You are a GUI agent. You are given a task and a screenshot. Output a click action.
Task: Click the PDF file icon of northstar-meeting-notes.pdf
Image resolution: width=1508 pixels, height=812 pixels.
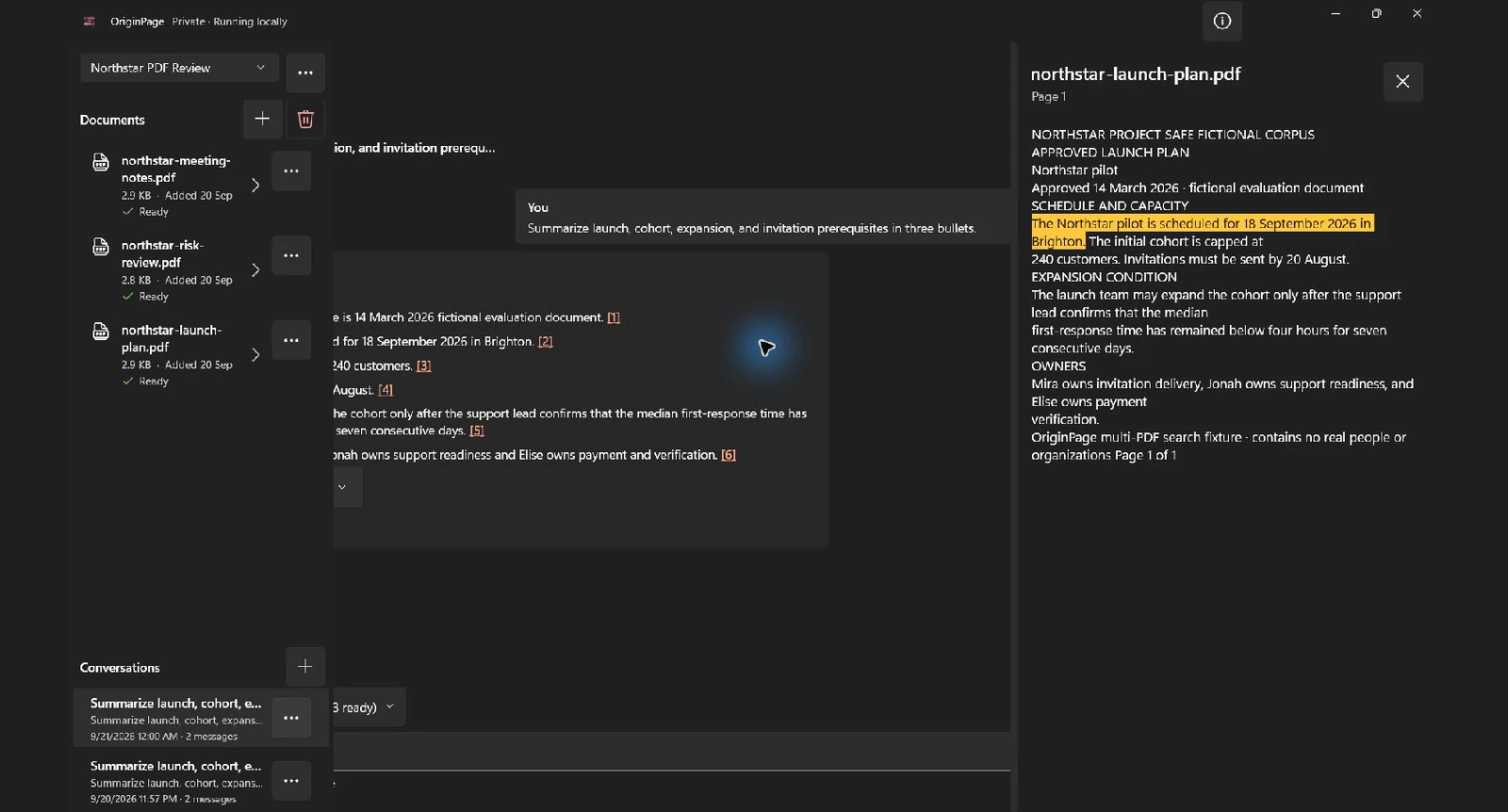pyautogui.click(x=101, y=162)
